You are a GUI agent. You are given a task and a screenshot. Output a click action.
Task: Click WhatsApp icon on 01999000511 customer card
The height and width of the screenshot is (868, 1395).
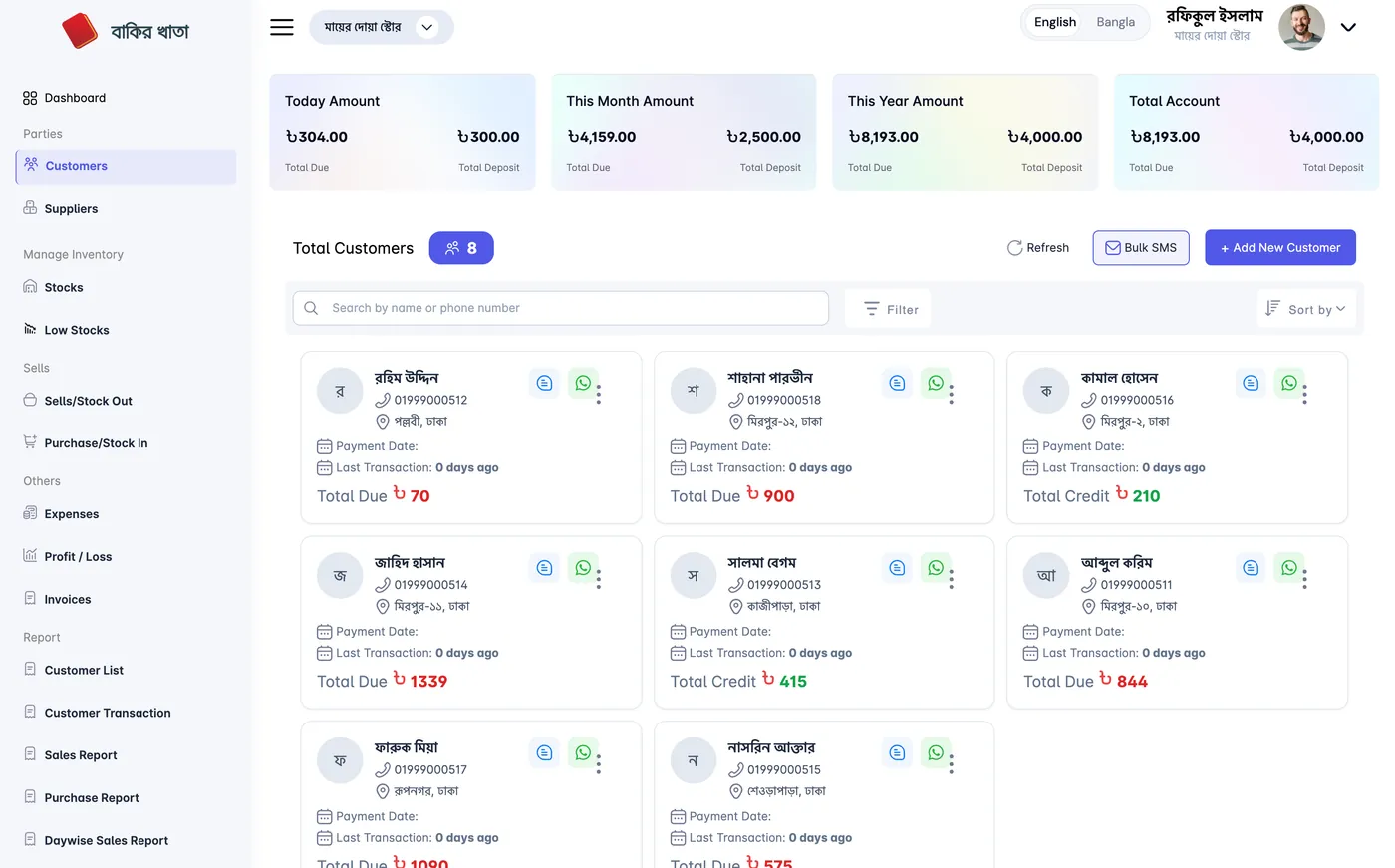coord(1289,568)
